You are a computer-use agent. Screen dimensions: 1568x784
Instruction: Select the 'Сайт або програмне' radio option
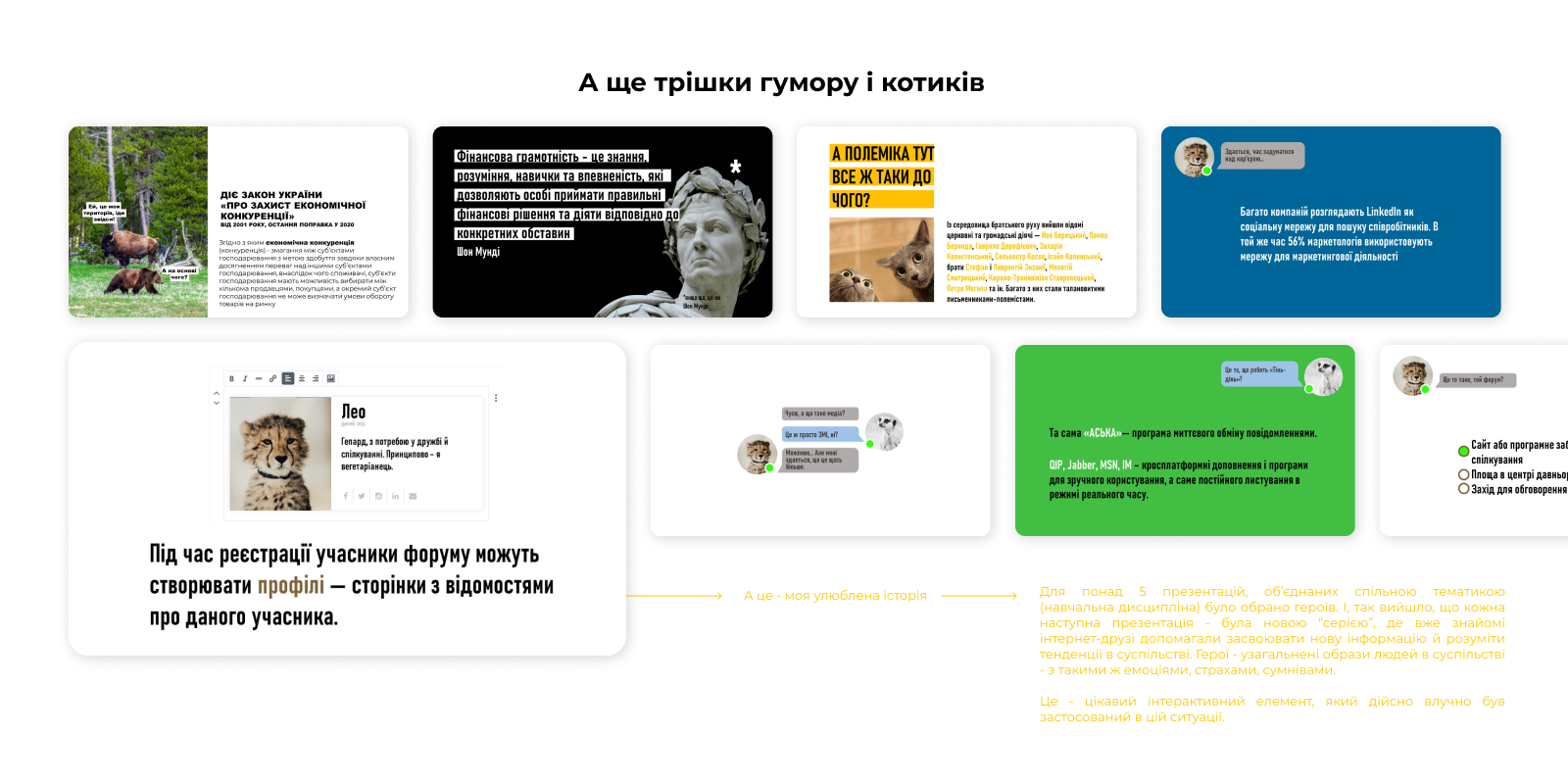click(1464, 451)
